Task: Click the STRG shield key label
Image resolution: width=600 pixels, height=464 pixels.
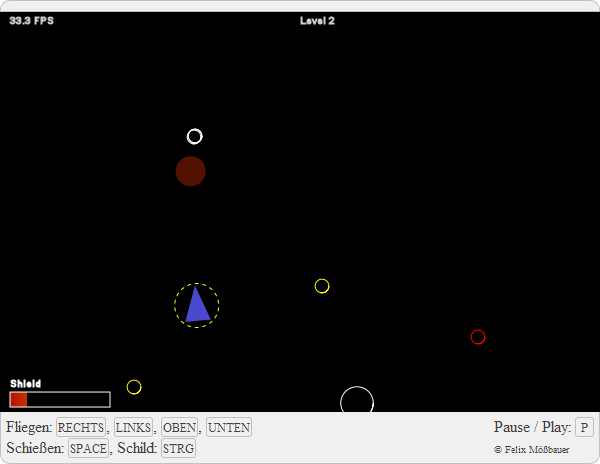Action: [x=178, y=448]
